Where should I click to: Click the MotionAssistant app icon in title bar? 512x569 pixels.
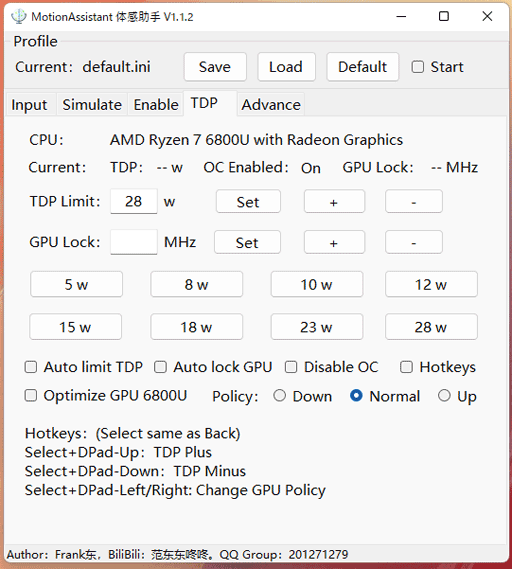(18, 16)
